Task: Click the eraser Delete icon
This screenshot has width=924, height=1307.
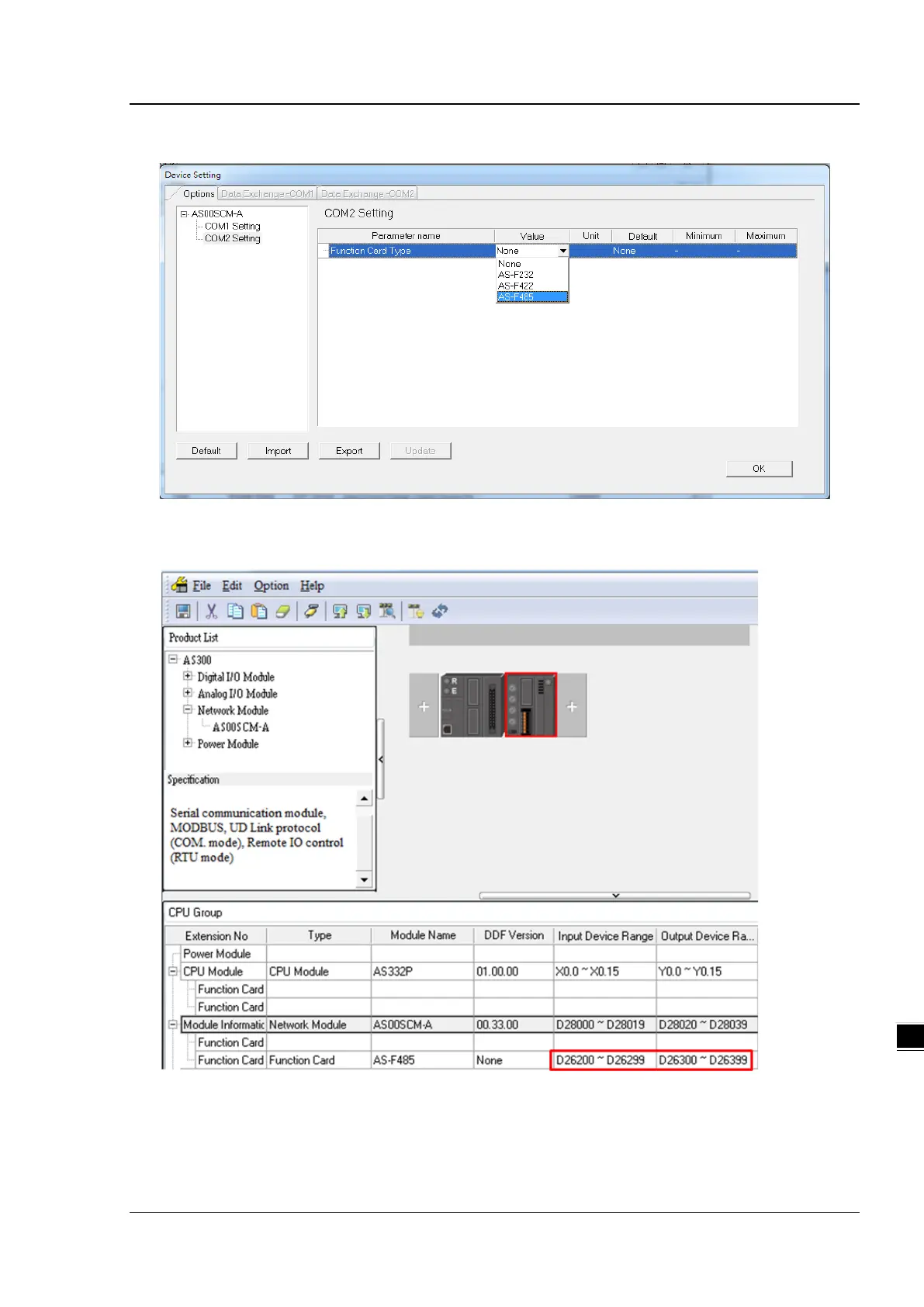Action: (x=283, y=612)
